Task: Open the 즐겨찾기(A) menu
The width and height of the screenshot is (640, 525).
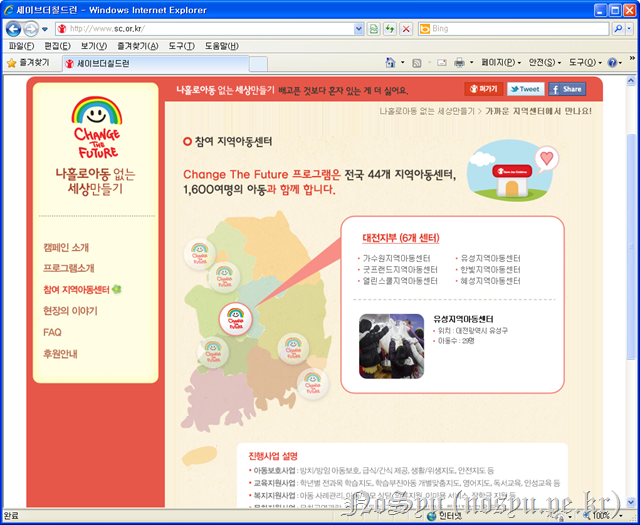Action: click(138, 46)
